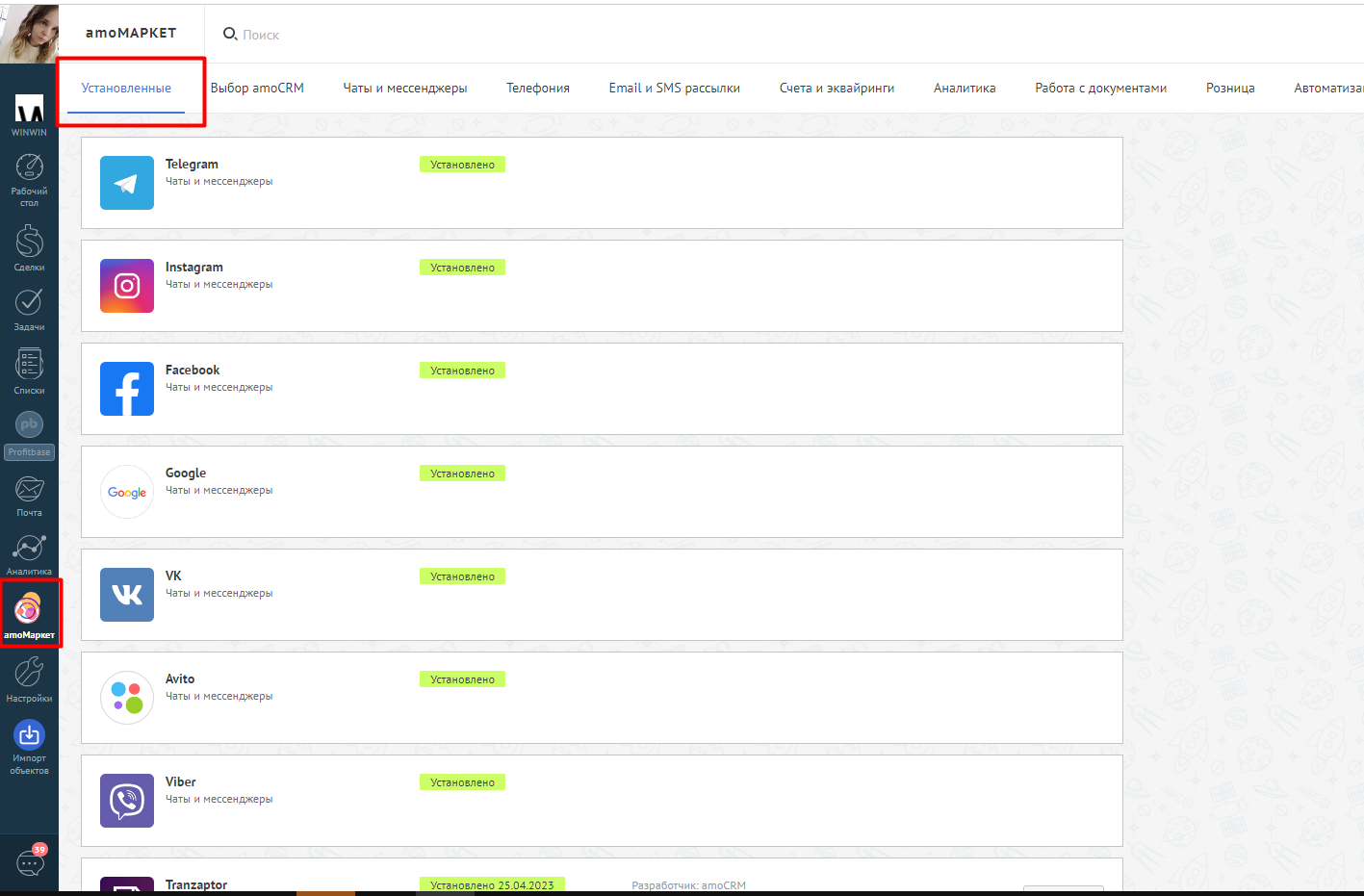
Task: Click category text under Viber
Action: tap(219, 799)
